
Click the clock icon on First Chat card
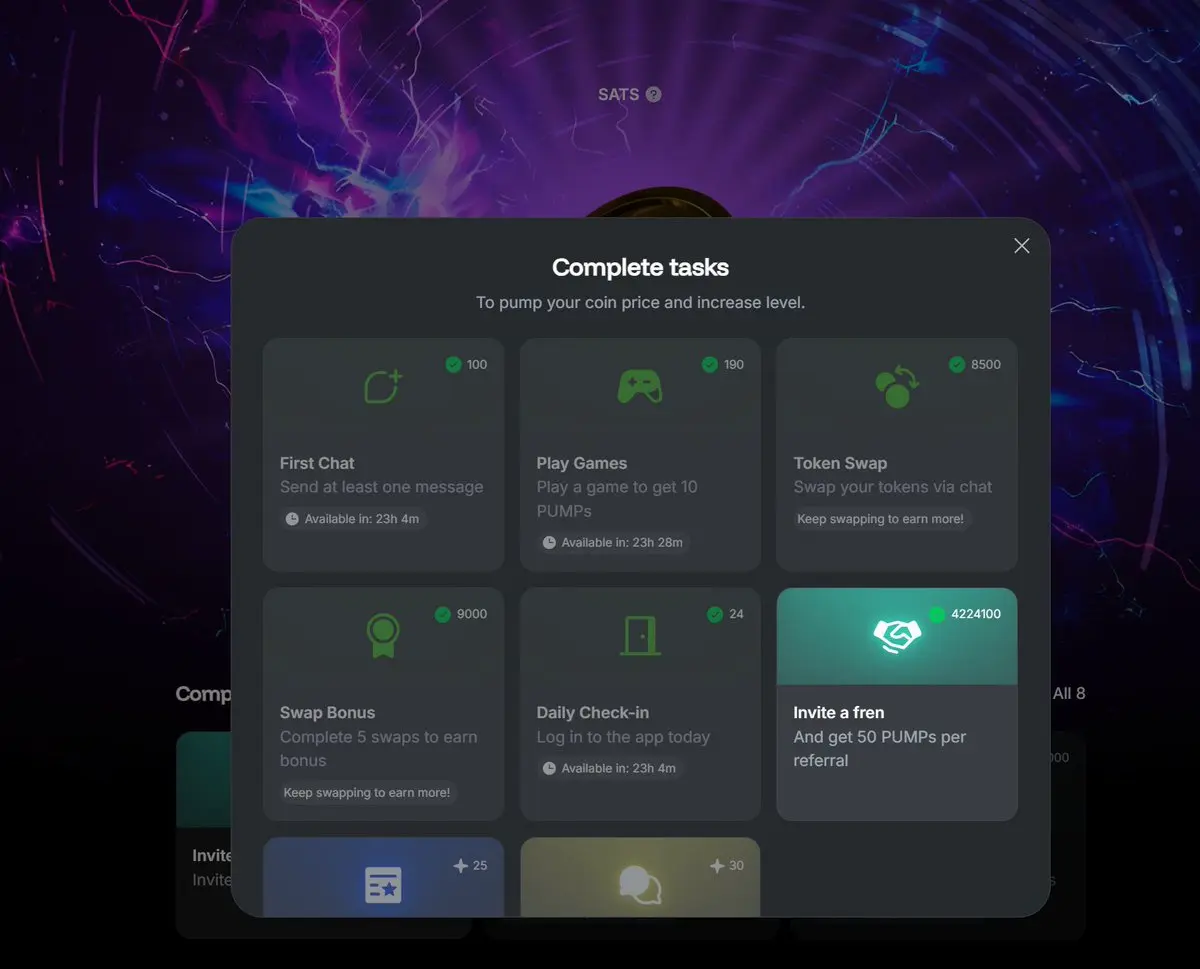[292, 519]
